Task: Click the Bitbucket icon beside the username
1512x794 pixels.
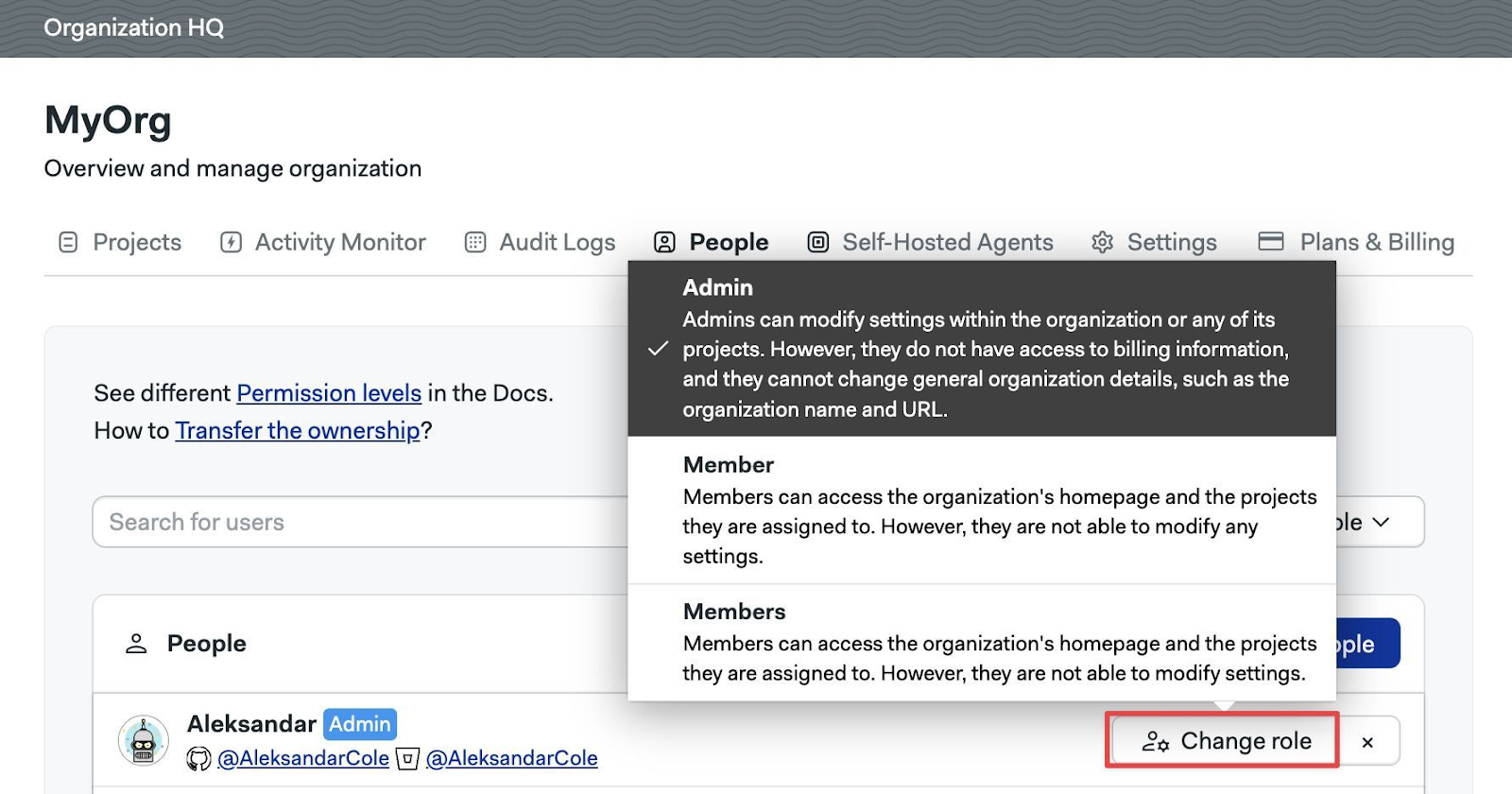Action: pos(407,759)
